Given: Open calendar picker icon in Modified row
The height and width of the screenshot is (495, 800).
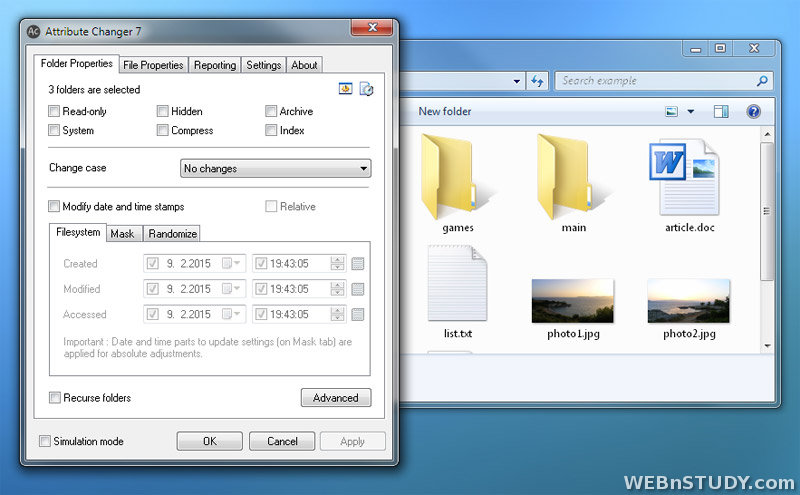Looking at the screenshot, I should click(x=358, y=289).
